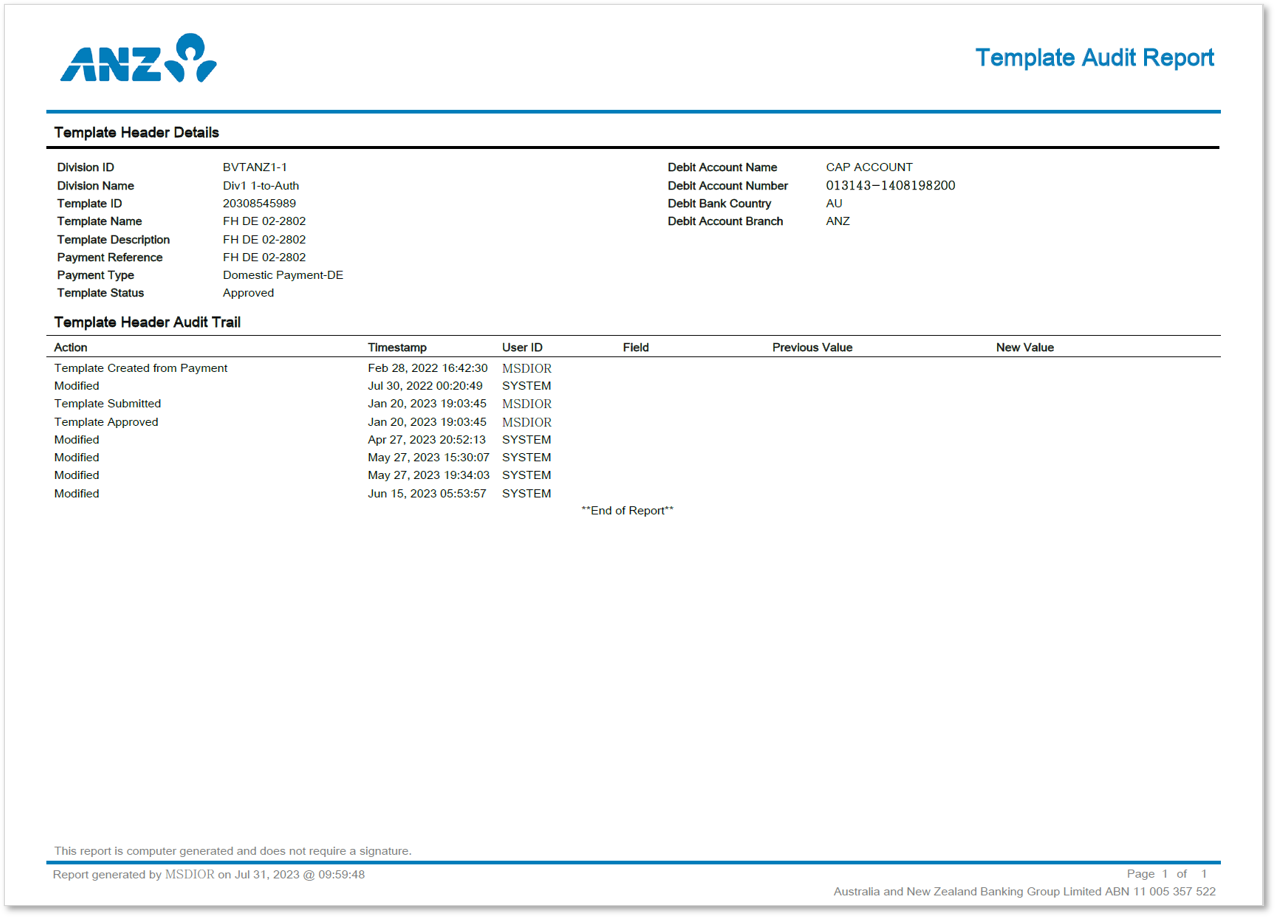Click the Template Status Approved value
The width and height of the screenshot is (1275, 917).
pos(246,293)
